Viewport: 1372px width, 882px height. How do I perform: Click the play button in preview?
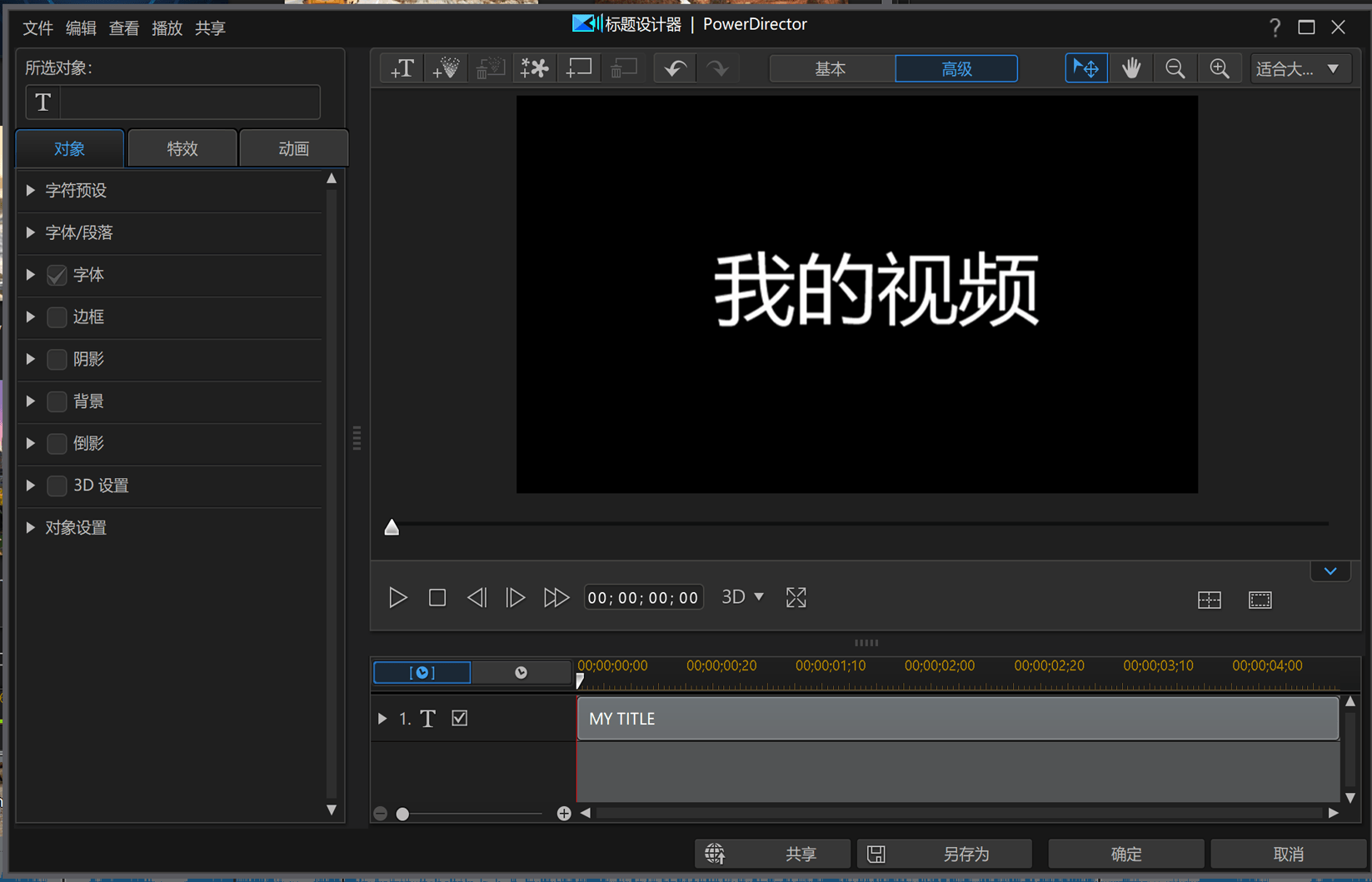397,598
